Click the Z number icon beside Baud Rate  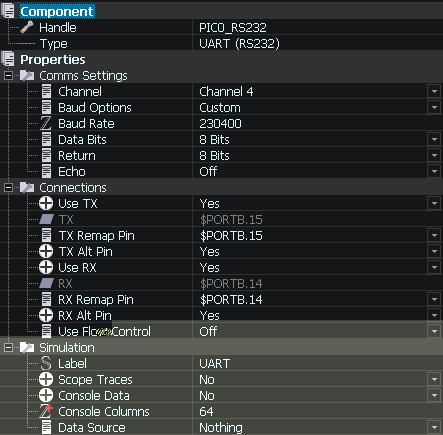pos(46,123)
